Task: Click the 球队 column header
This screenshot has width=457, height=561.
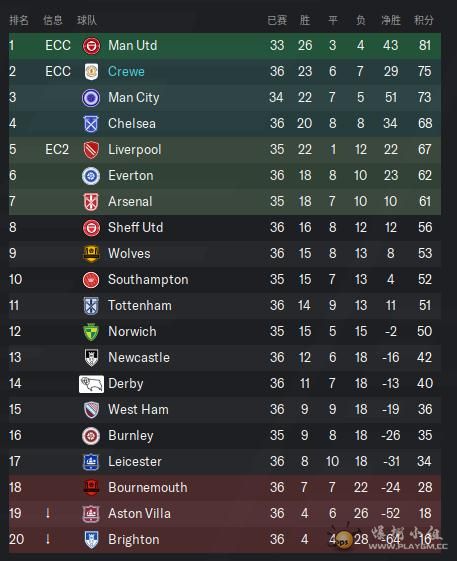Action: click(x=87, y=20)
